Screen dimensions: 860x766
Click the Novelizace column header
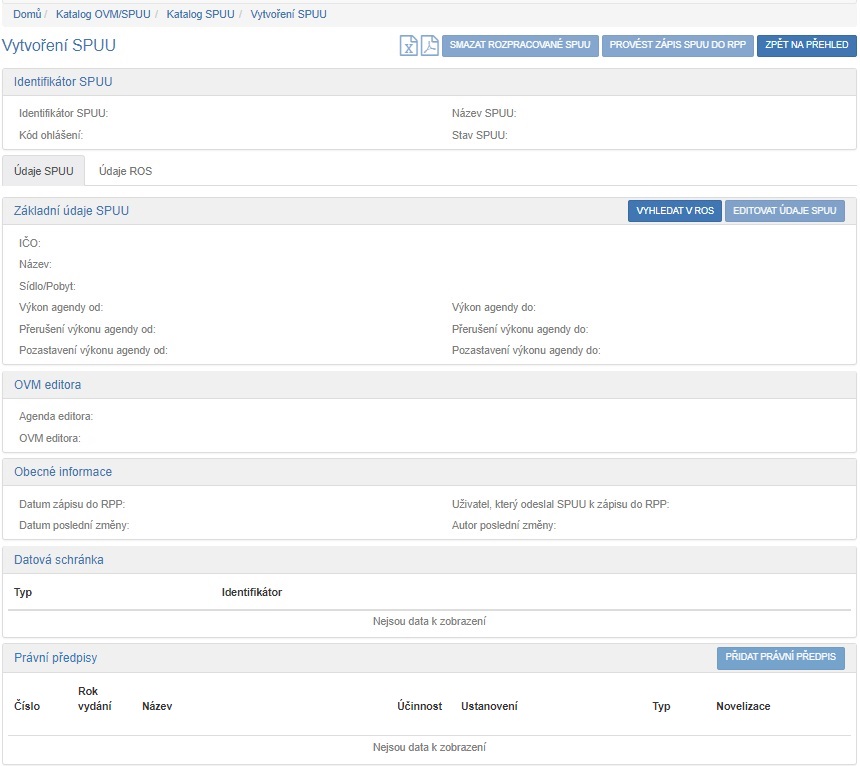(x=743, y=706)
